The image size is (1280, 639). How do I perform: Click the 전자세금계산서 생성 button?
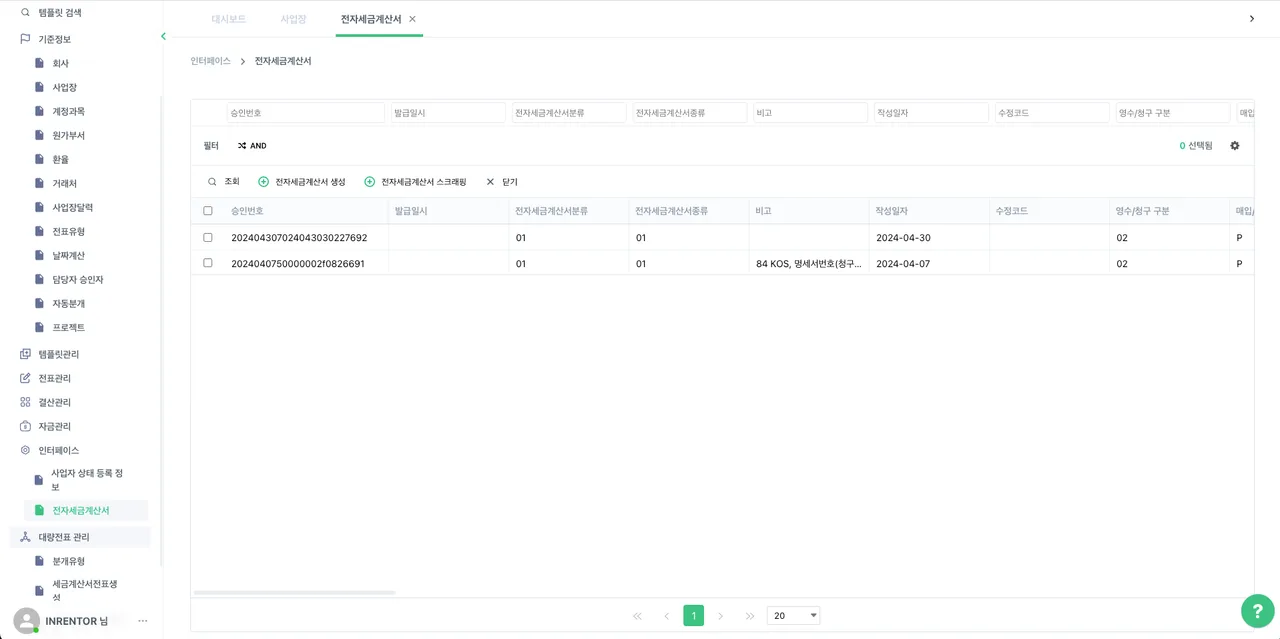pyautogui.click(x=301, y=182)
